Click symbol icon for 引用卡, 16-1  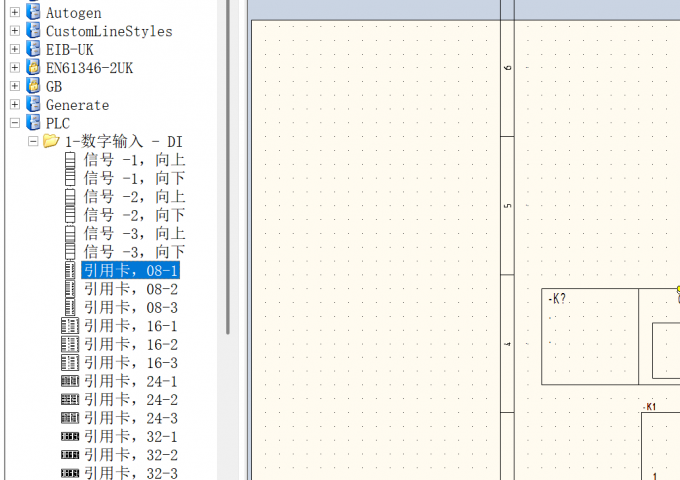70,326
